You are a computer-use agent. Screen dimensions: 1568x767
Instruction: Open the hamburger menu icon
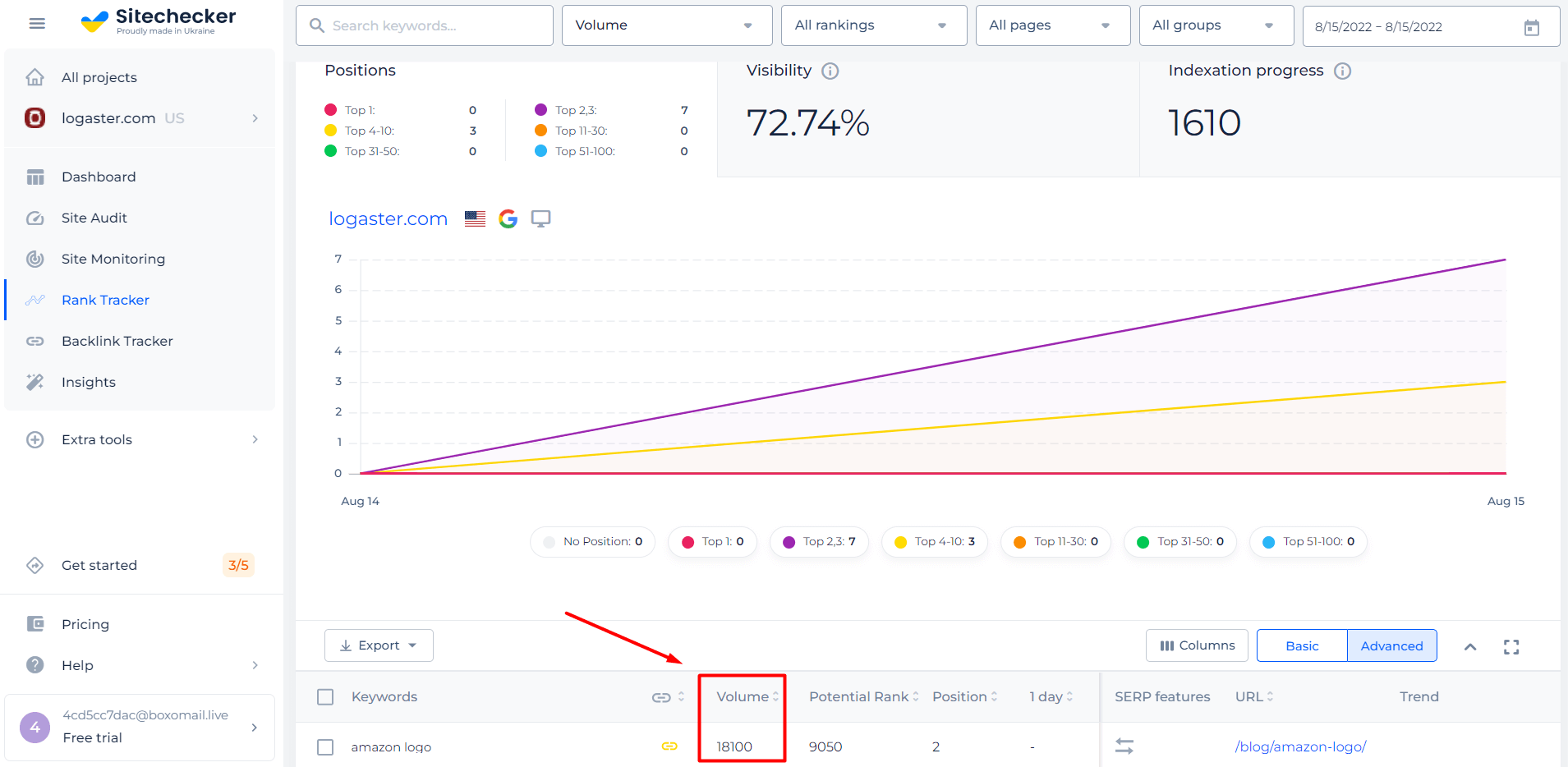(37, 24)
